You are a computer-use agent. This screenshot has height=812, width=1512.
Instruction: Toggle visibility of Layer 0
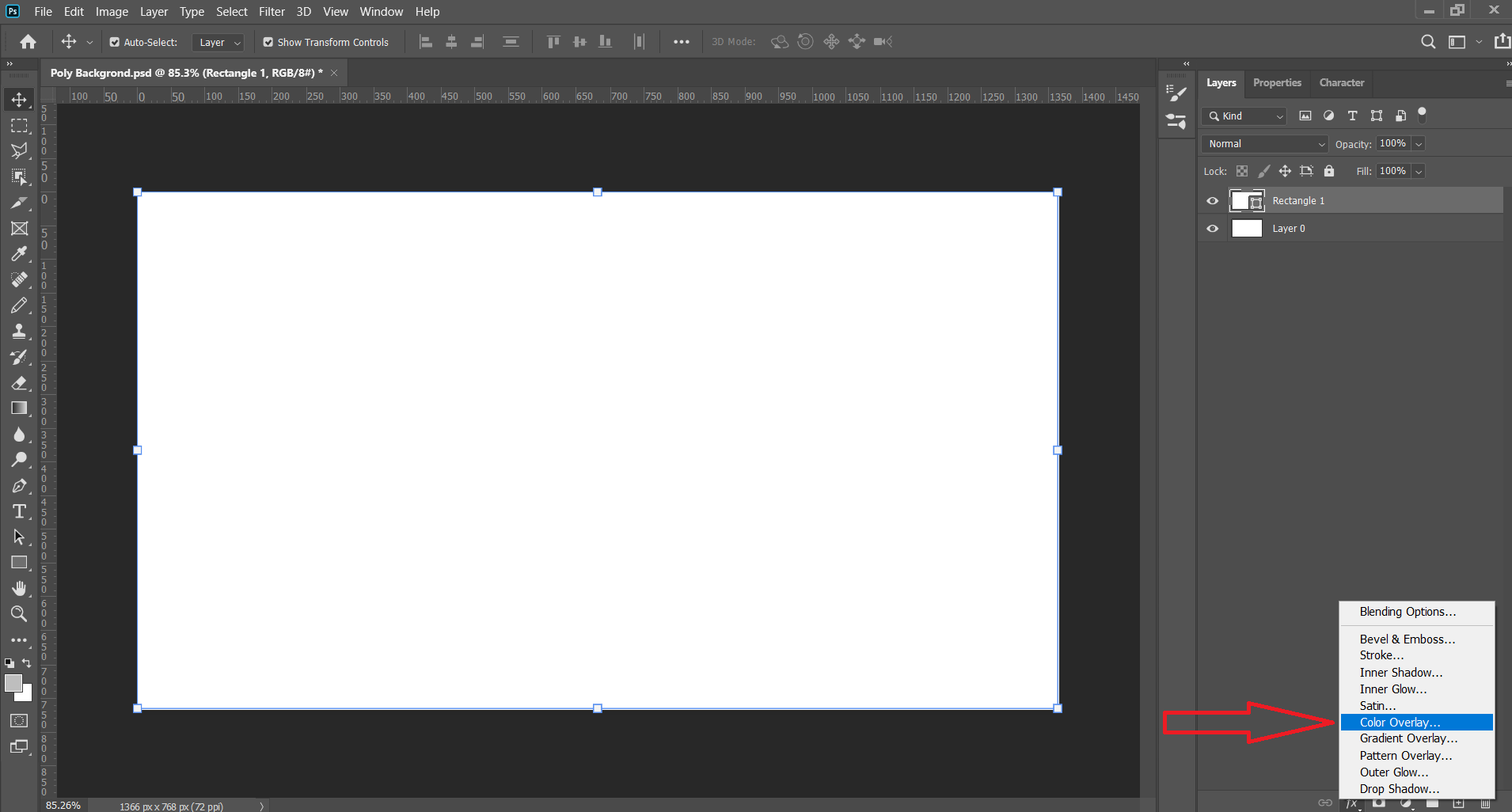1212,229
